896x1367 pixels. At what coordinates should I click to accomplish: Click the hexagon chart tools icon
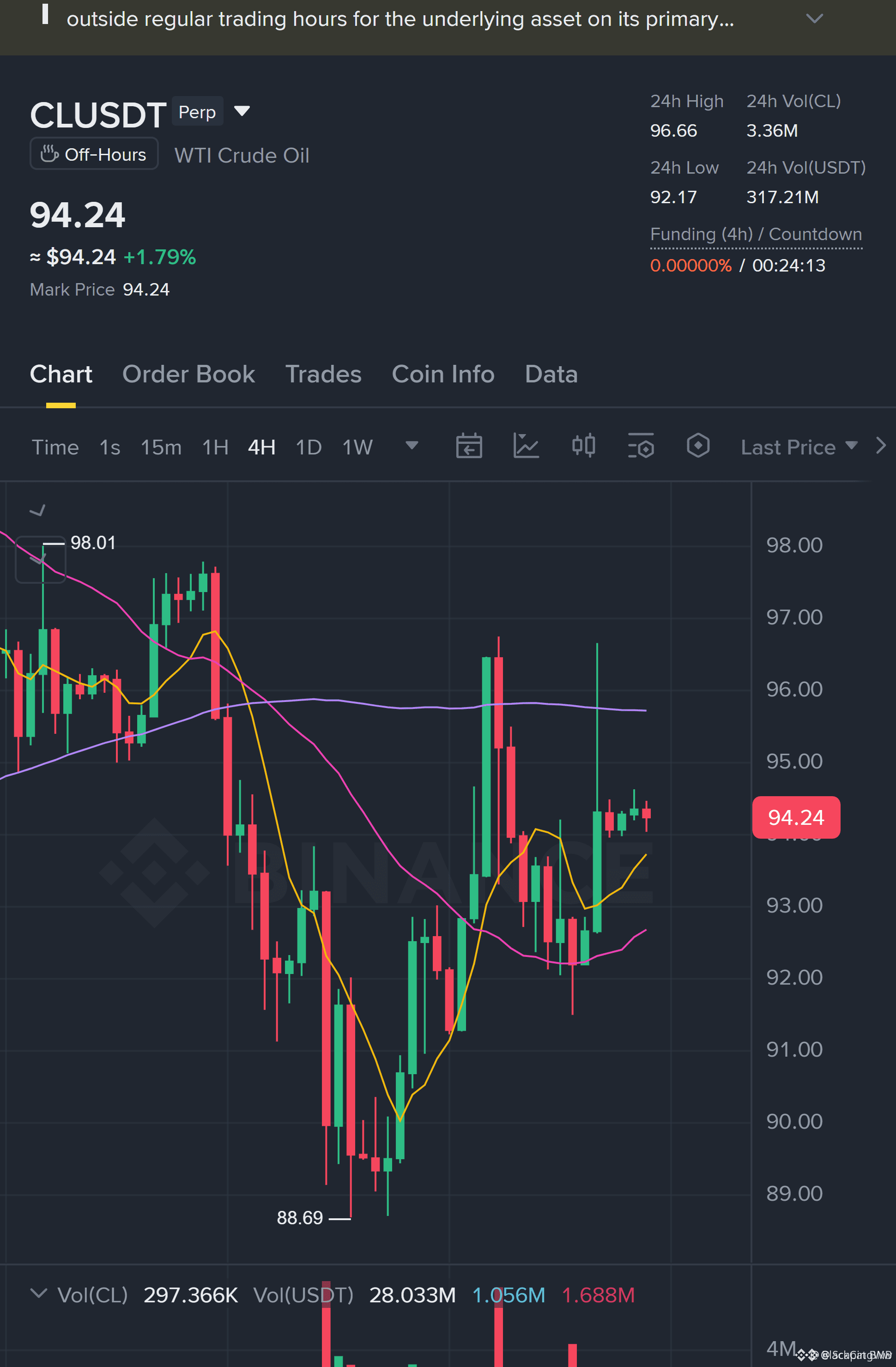pyautogui.click(x=698, y=446)
